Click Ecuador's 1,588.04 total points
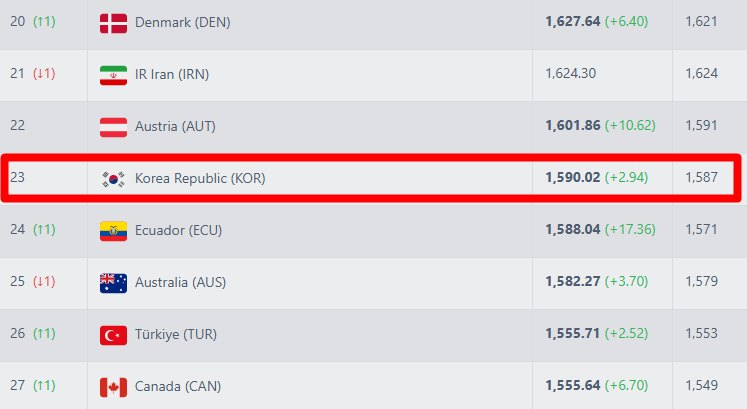Image resolution: width=747 pixels, height=409 pixels. tap(573, 230)
